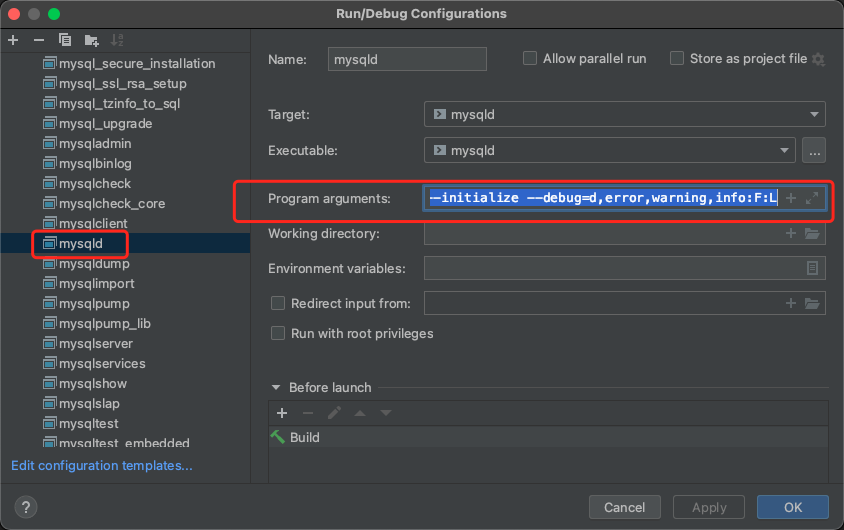Move Before launch task up
The image size is (844, 530).
(x=360, y=413)
